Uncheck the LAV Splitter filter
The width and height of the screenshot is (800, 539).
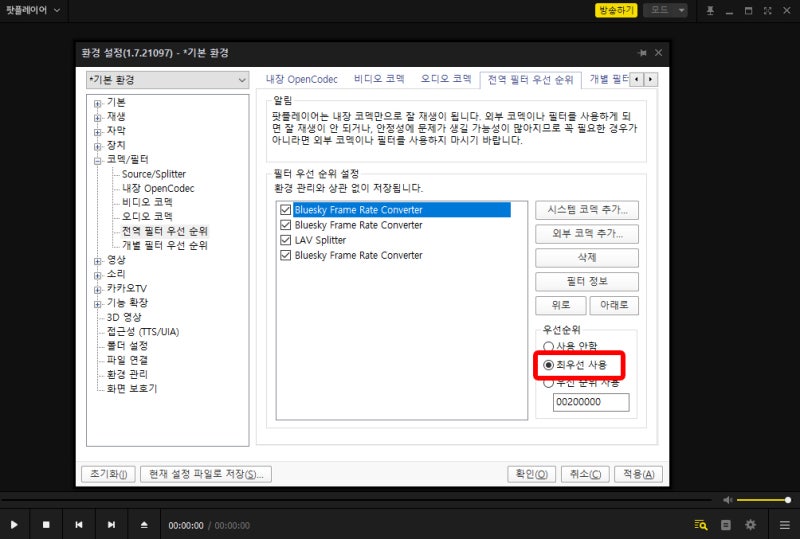[x=286, y=240]
